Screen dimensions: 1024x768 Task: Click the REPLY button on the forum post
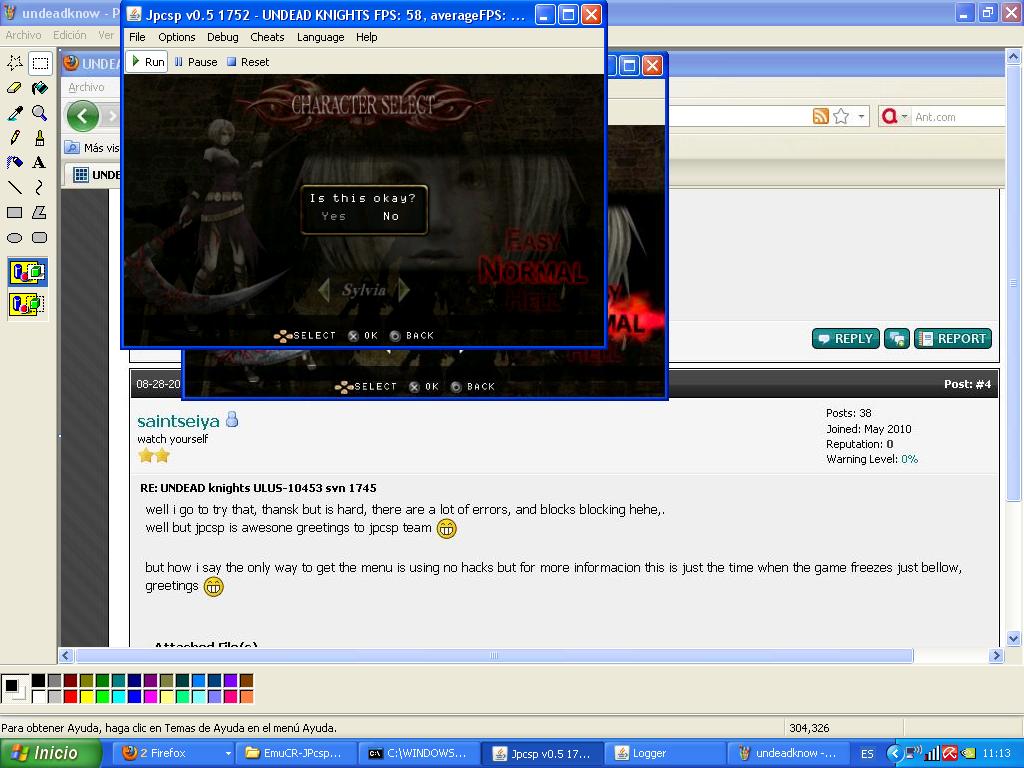(845, 339)
